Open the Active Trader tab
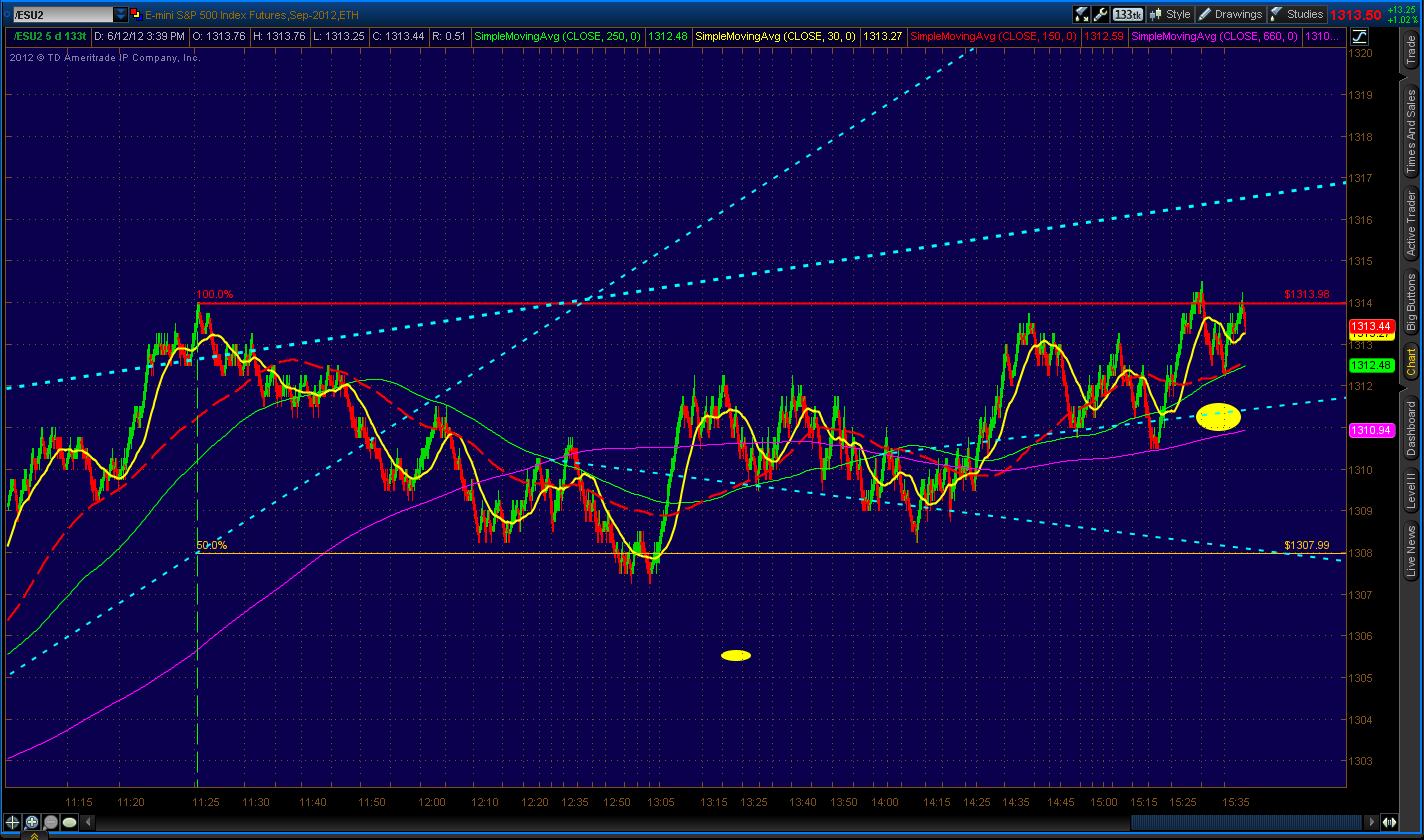 (1411, 222)
